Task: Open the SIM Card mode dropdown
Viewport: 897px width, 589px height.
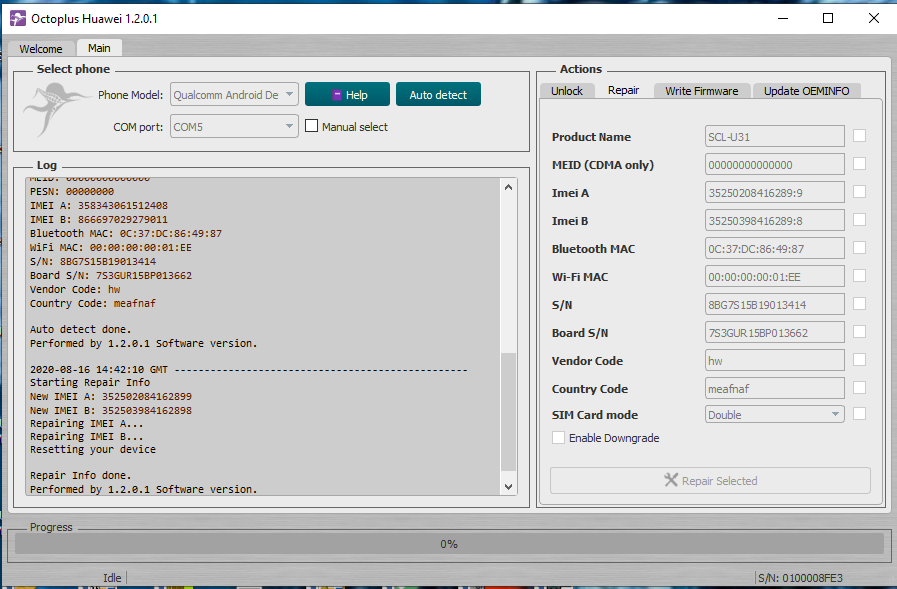Action: coord(775,415)
